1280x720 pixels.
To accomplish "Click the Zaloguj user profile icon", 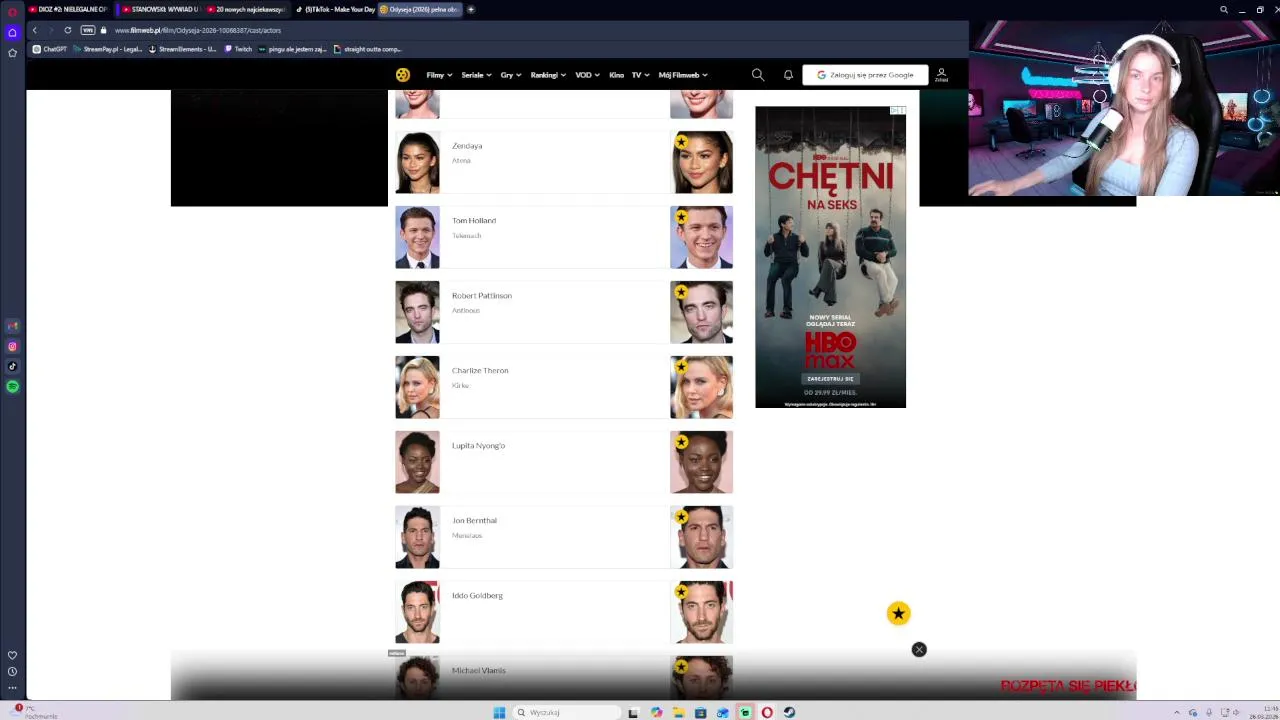I will [x=941, y=75].
